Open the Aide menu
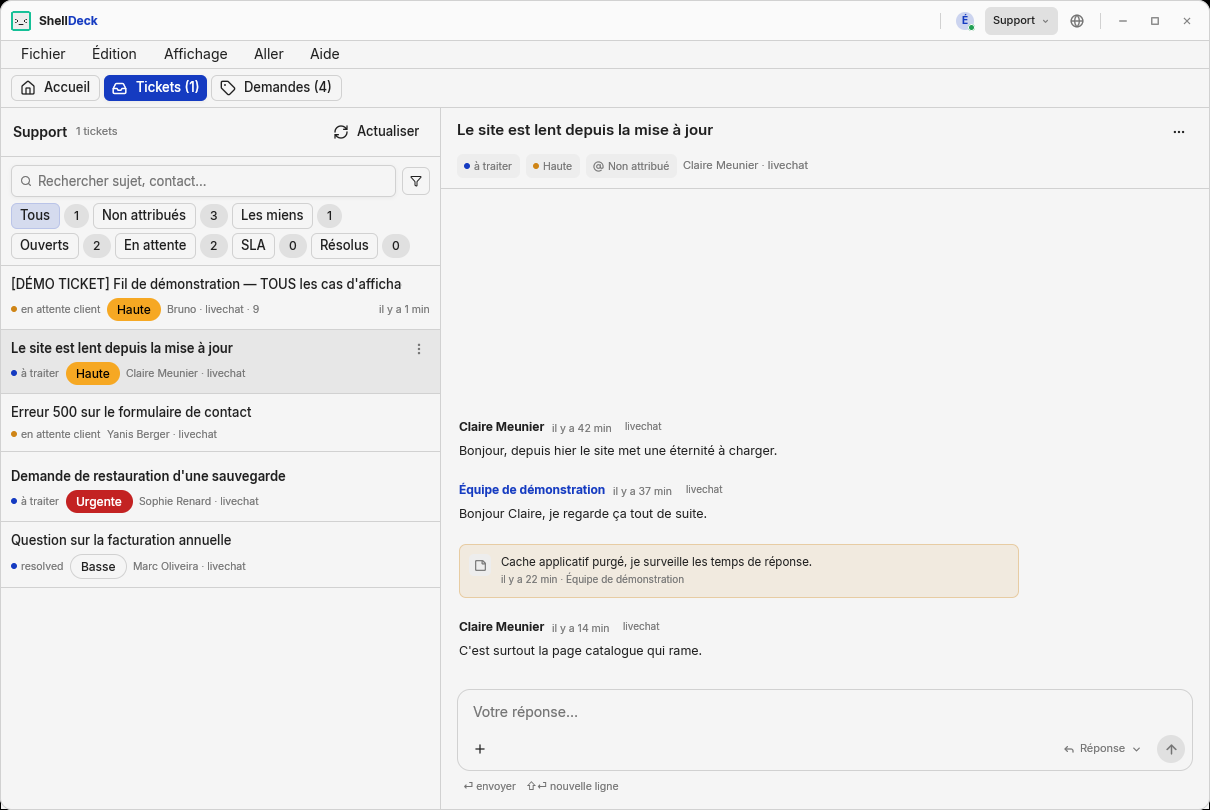 coord(325,54)
